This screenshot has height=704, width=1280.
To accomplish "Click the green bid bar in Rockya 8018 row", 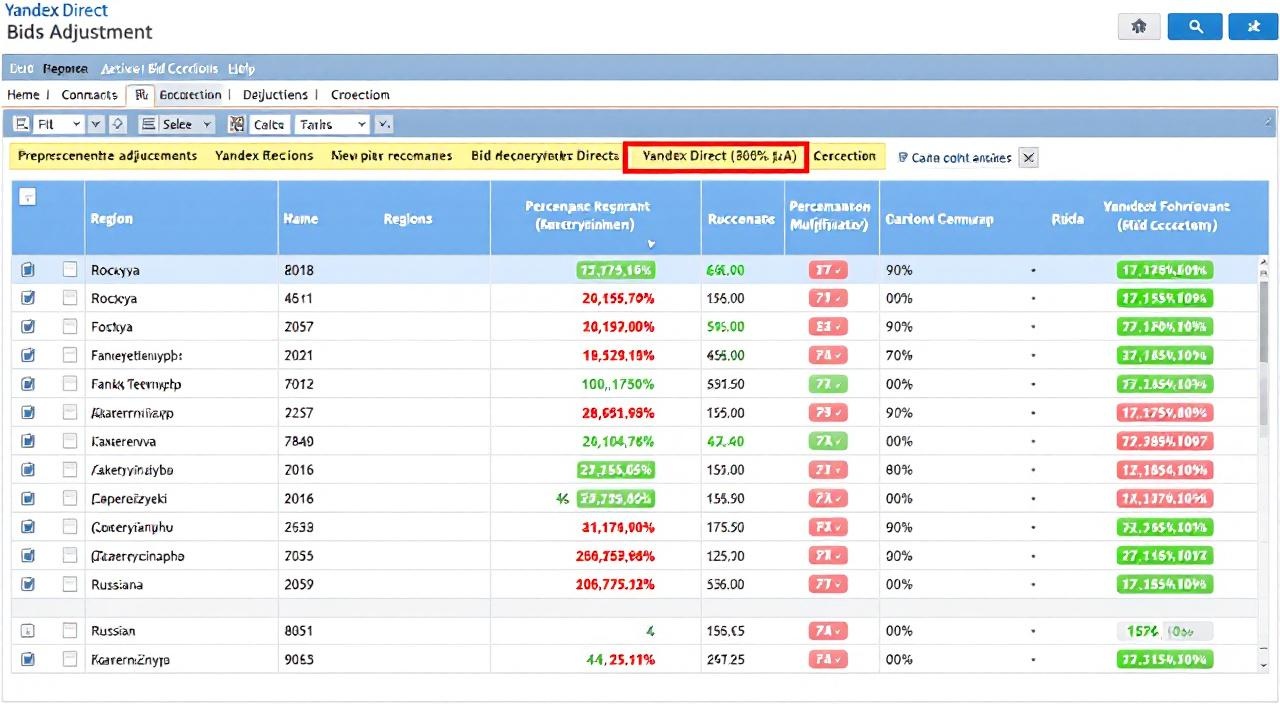I will [x=1164, y=270].
